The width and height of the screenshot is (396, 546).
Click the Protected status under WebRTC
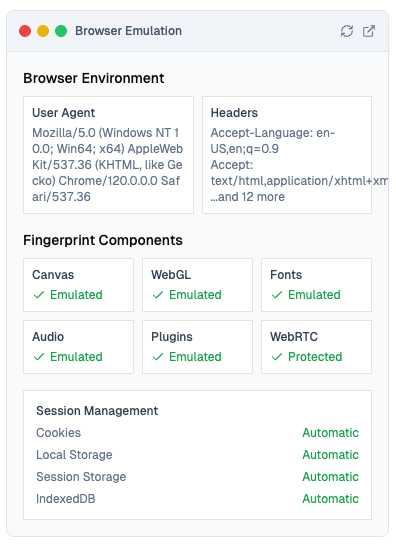tap(315, 357)
